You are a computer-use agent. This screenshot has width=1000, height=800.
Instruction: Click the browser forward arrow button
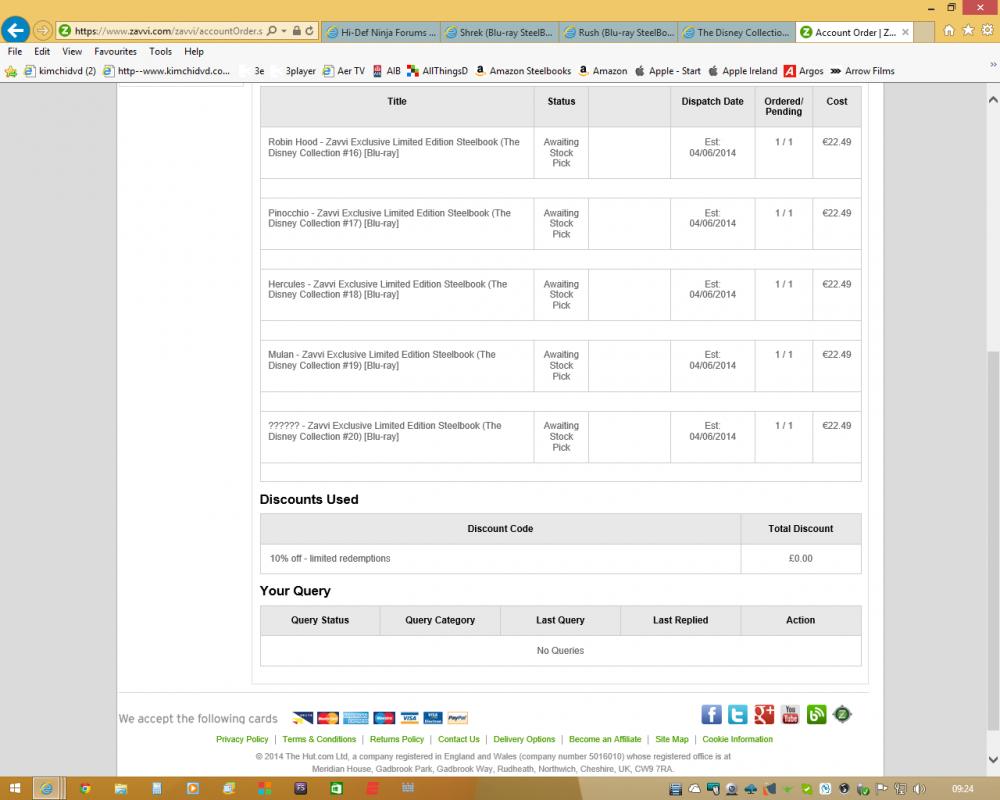click(42, 31)
